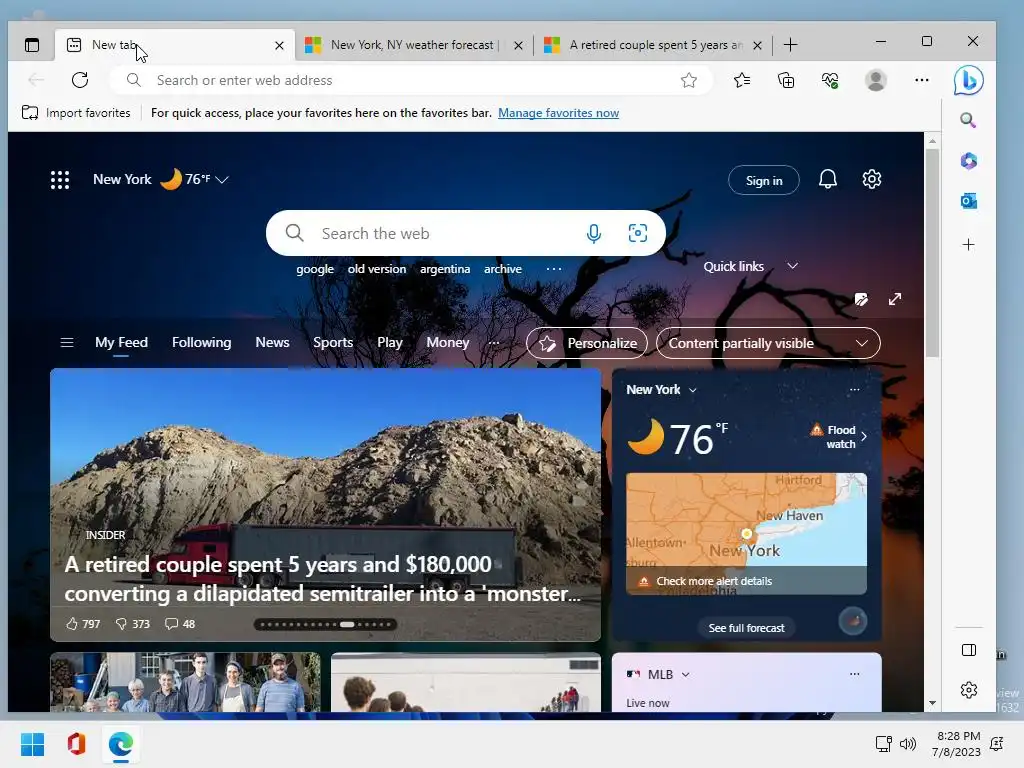This screenshot has height=768, width=1024.
Task: Expand the New York location chevron in weather card
Action: [693, 390]
